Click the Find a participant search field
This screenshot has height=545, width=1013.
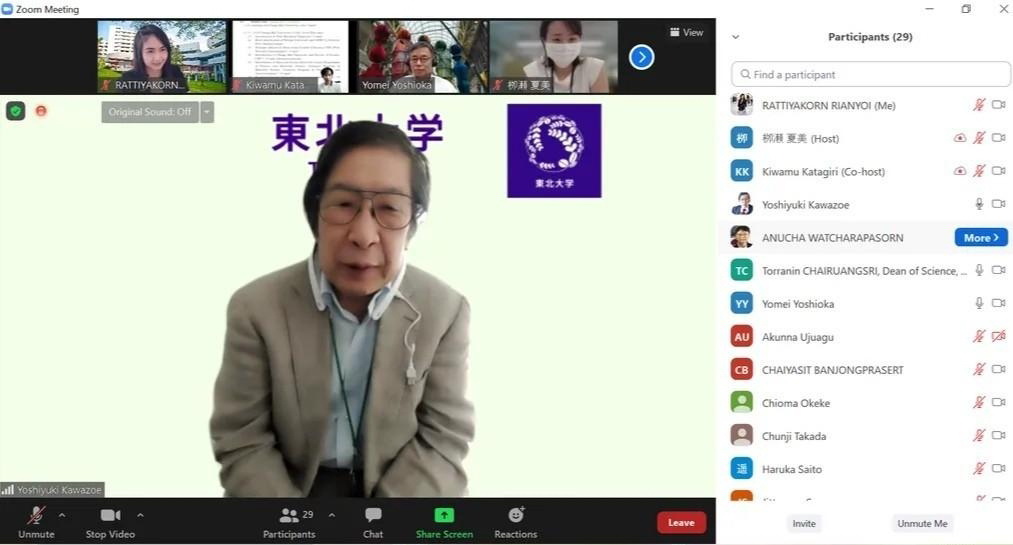[871, 75]
